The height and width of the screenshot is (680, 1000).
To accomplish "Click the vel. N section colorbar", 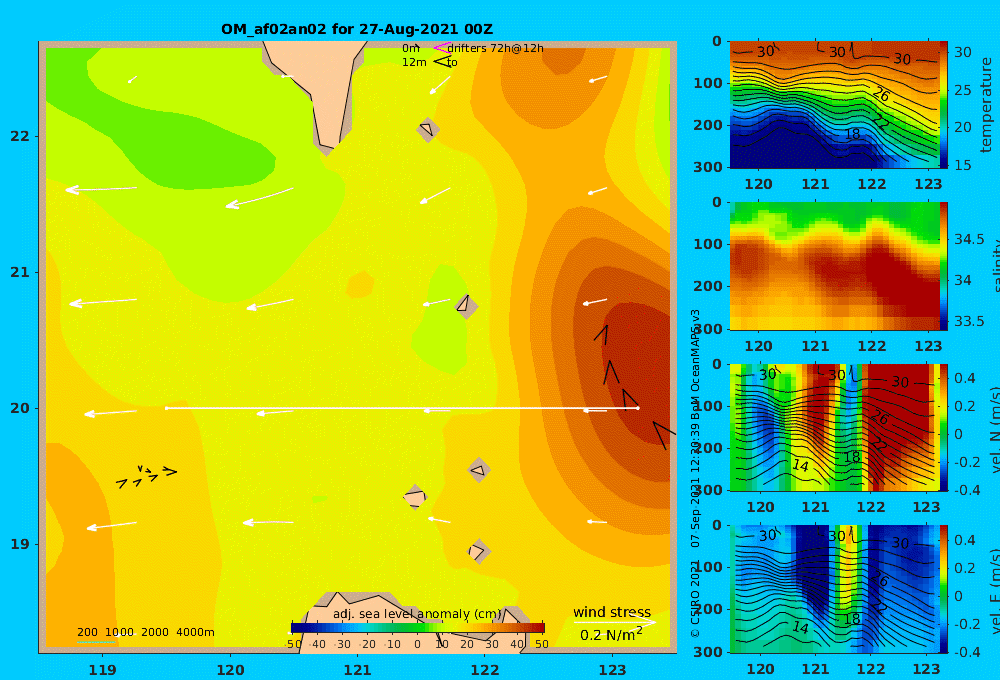I will tap(944, 427).
